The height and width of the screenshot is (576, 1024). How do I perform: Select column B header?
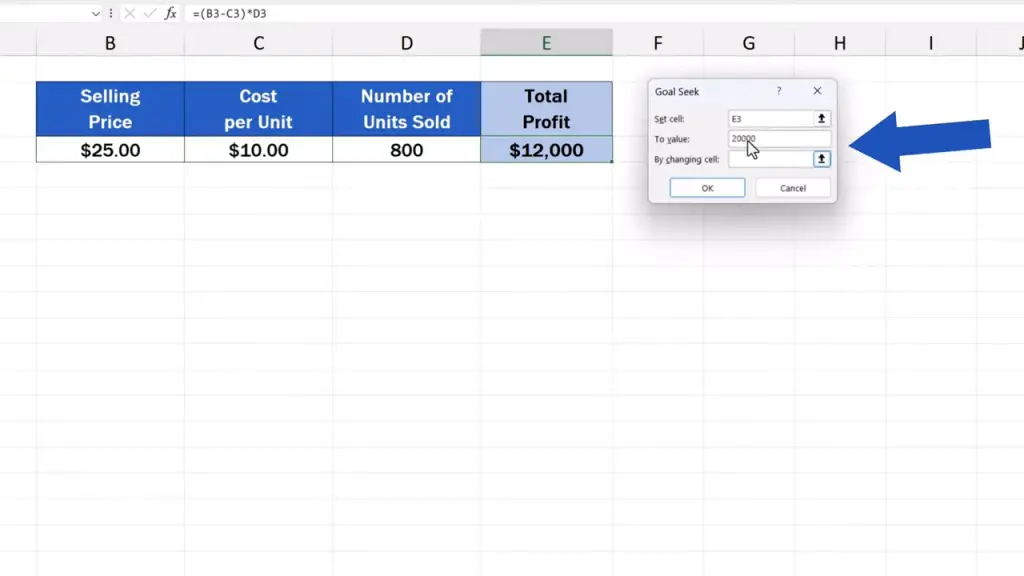(110, 43)
